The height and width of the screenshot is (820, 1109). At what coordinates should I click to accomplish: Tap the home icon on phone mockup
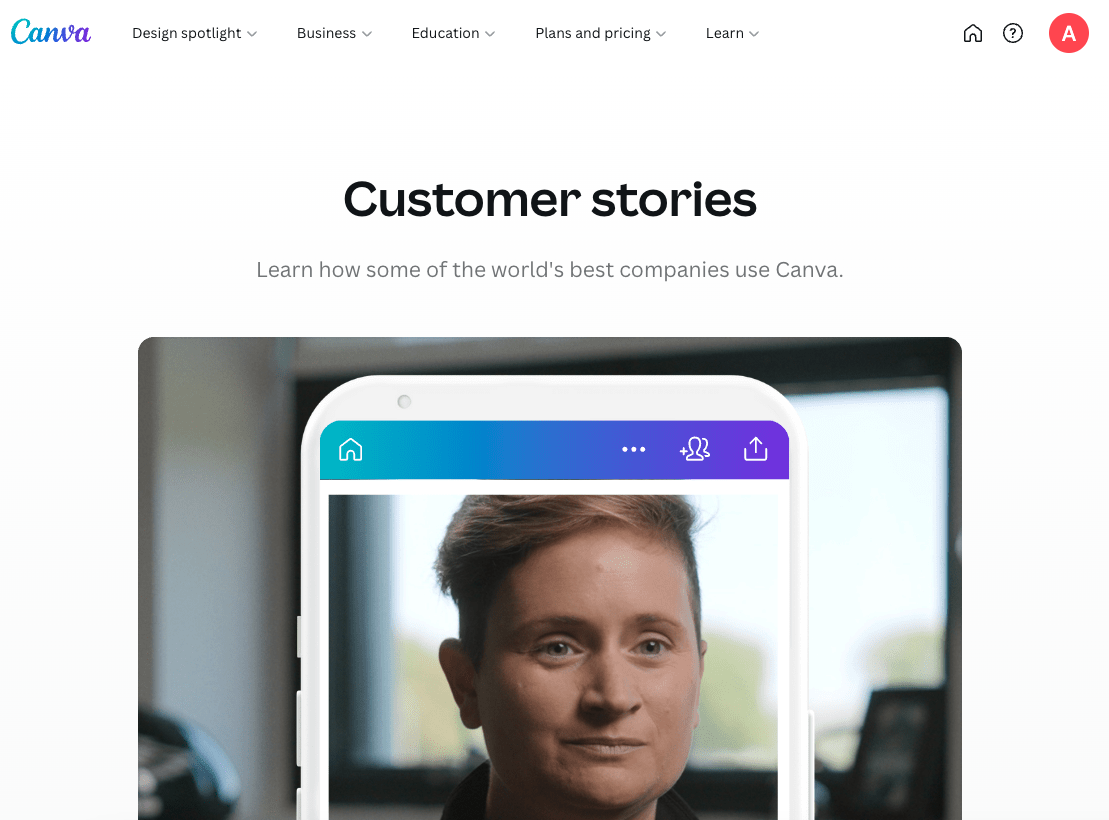click(x=351, y=449)
